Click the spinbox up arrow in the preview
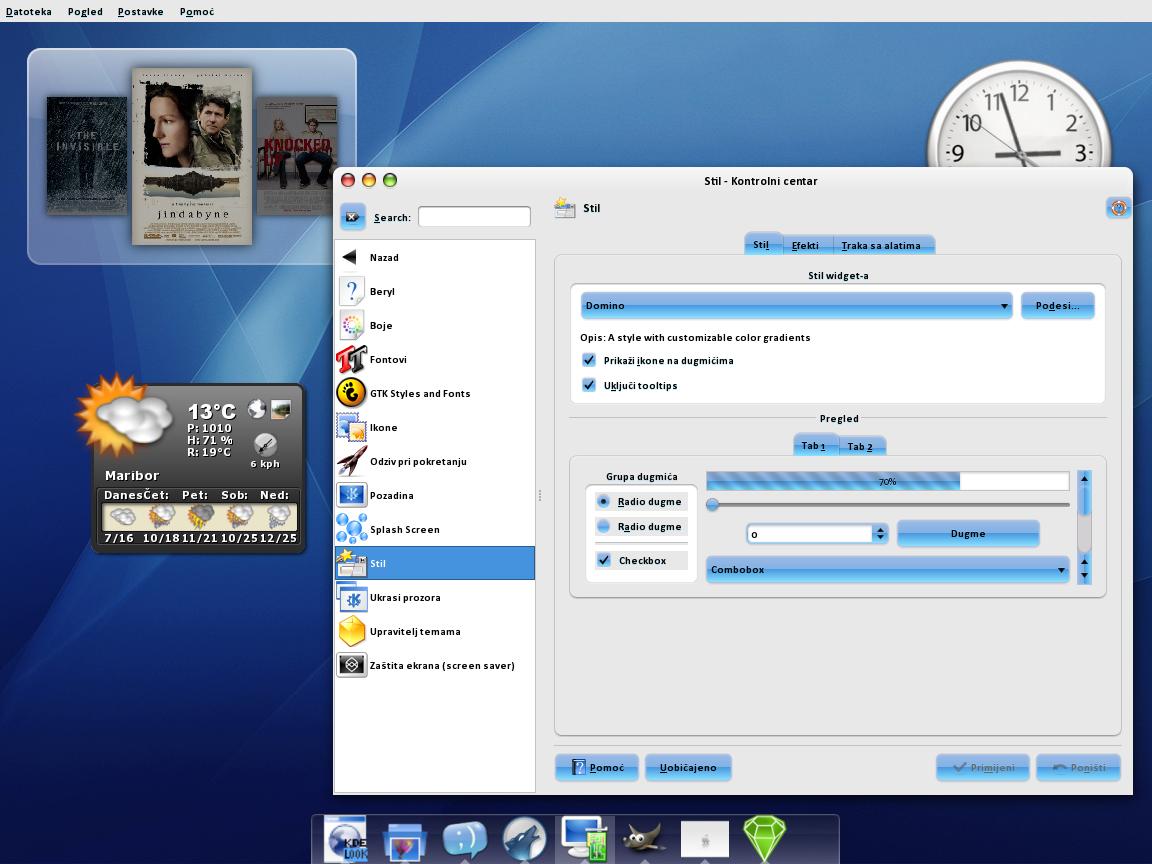 (880, 529)
